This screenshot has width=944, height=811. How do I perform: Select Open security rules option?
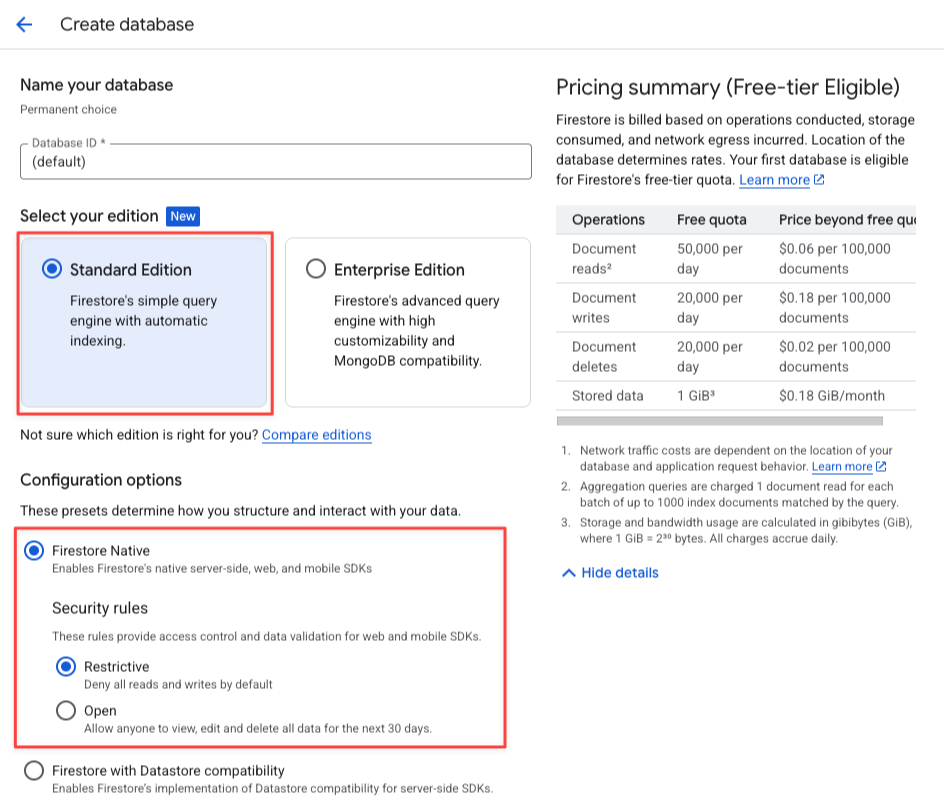pyautogui.click(x=66, y=711)
